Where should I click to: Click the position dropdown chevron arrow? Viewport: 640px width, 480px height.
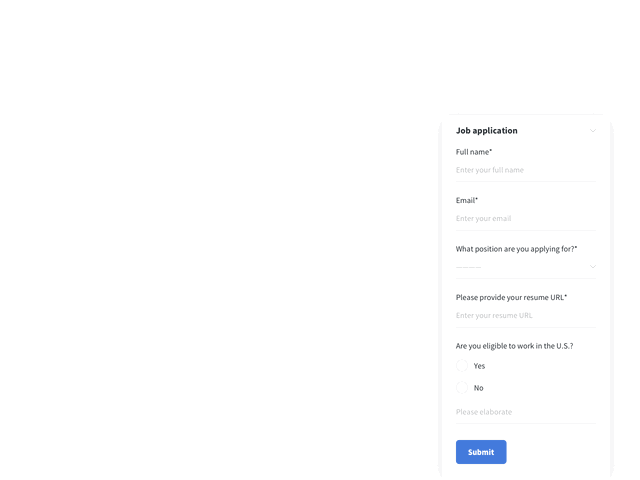[593, 267]
